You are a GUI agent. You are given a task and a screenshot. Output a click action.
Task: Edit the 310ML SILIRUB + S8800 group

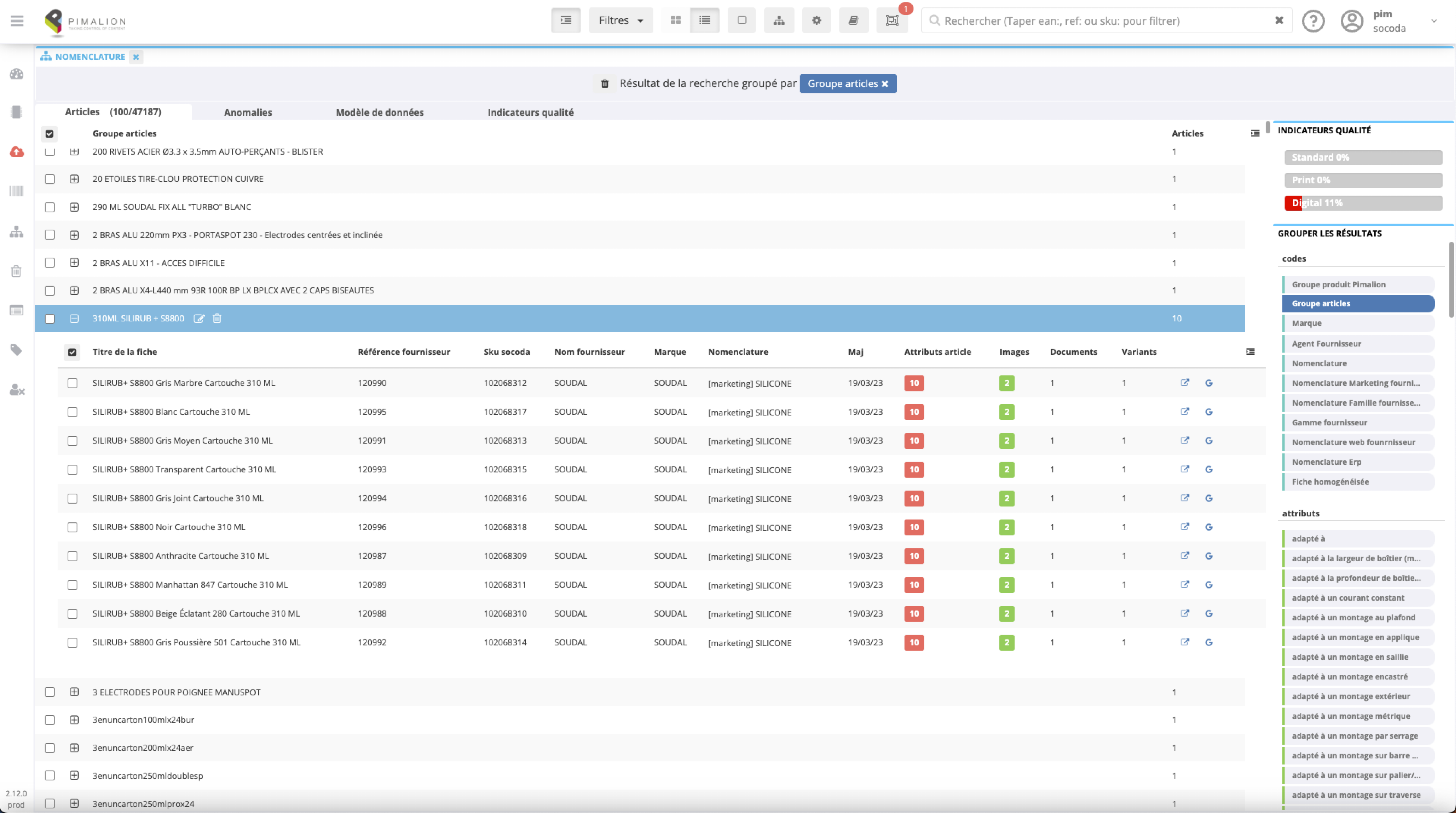(x=199, y=319)
